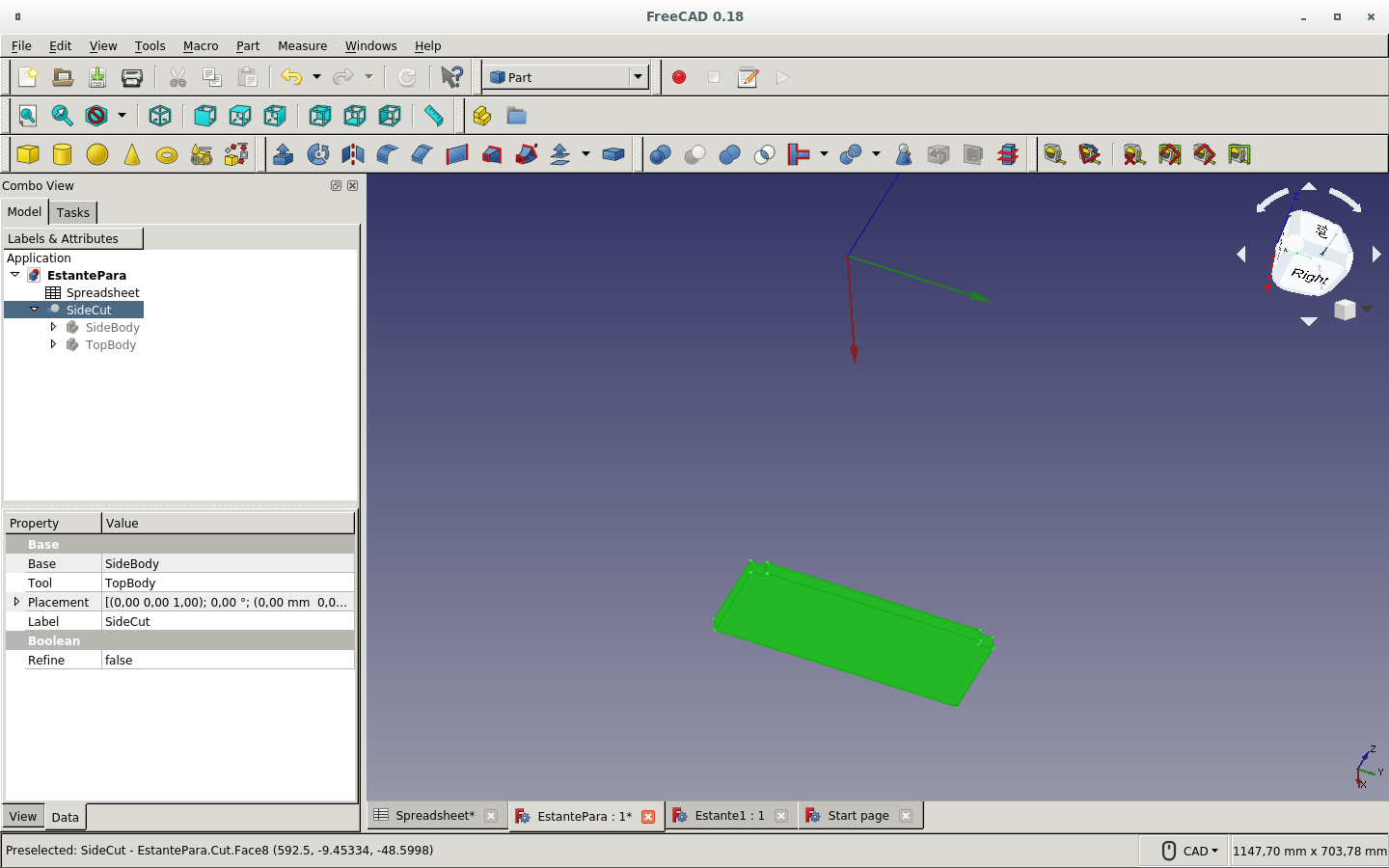Float the Combo View panel
Viewport: 1389px width, 868px height.
(336, 185)
